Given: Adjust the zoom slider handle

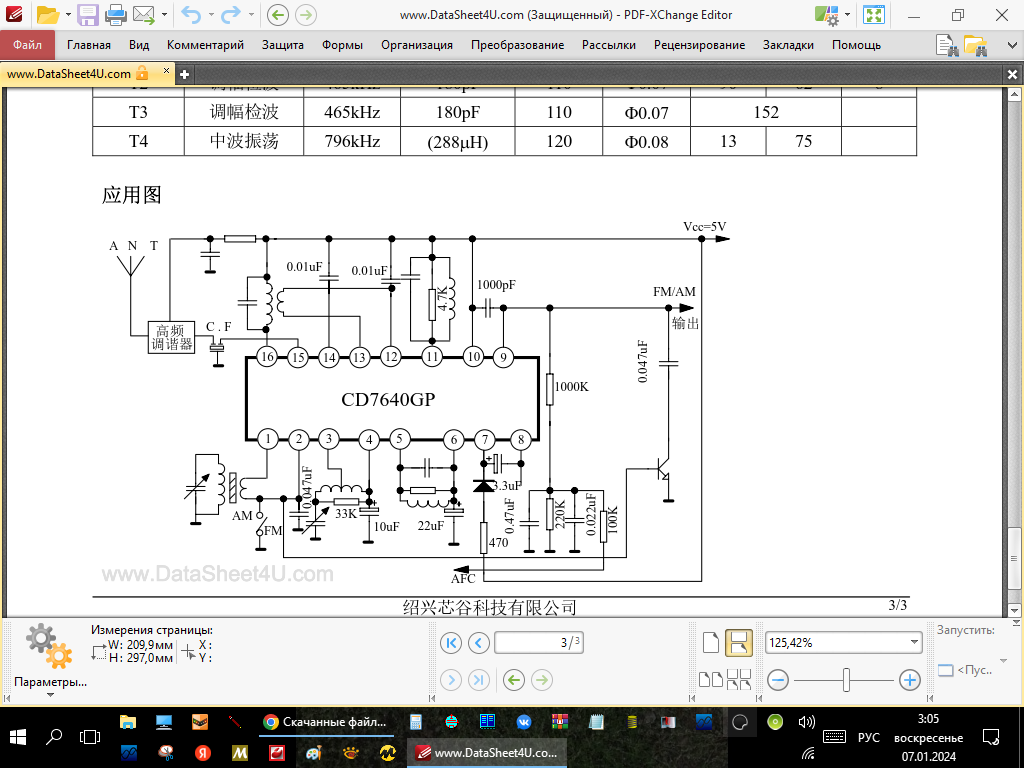Looking at the screenshot, I should point(846,680).
